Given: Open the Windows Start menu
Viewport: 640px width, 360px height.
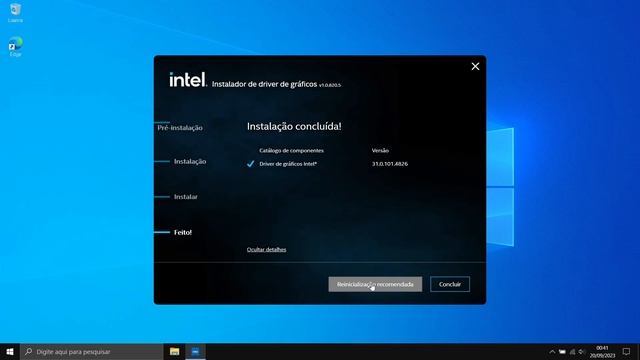Looking at the screenshot, I should tap(10, 351).
